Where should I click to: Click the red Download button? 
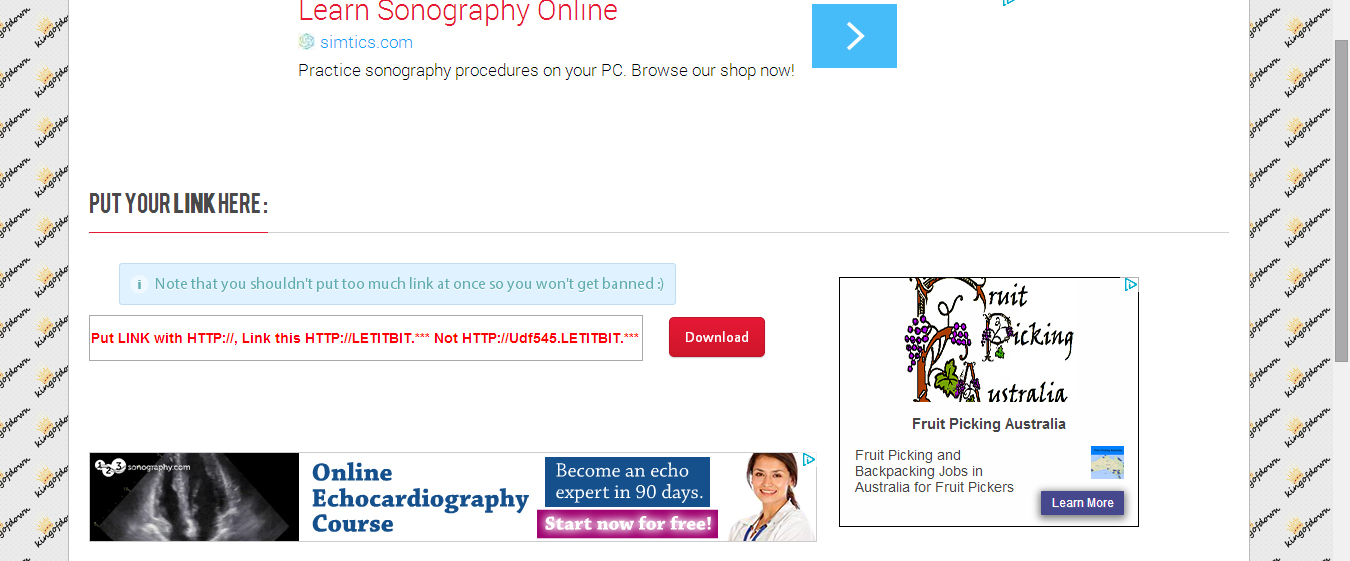tap(717, 337)
